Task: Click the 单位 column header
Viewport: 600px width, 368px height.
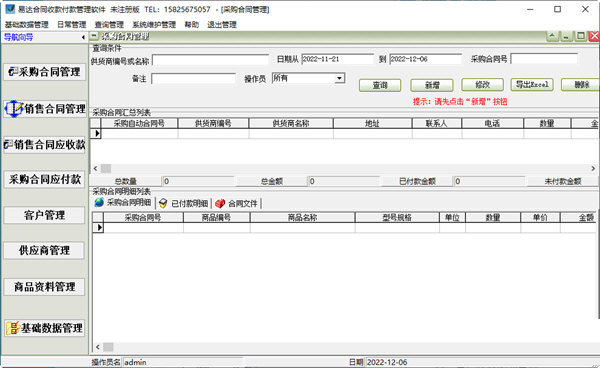Action: 452,218
